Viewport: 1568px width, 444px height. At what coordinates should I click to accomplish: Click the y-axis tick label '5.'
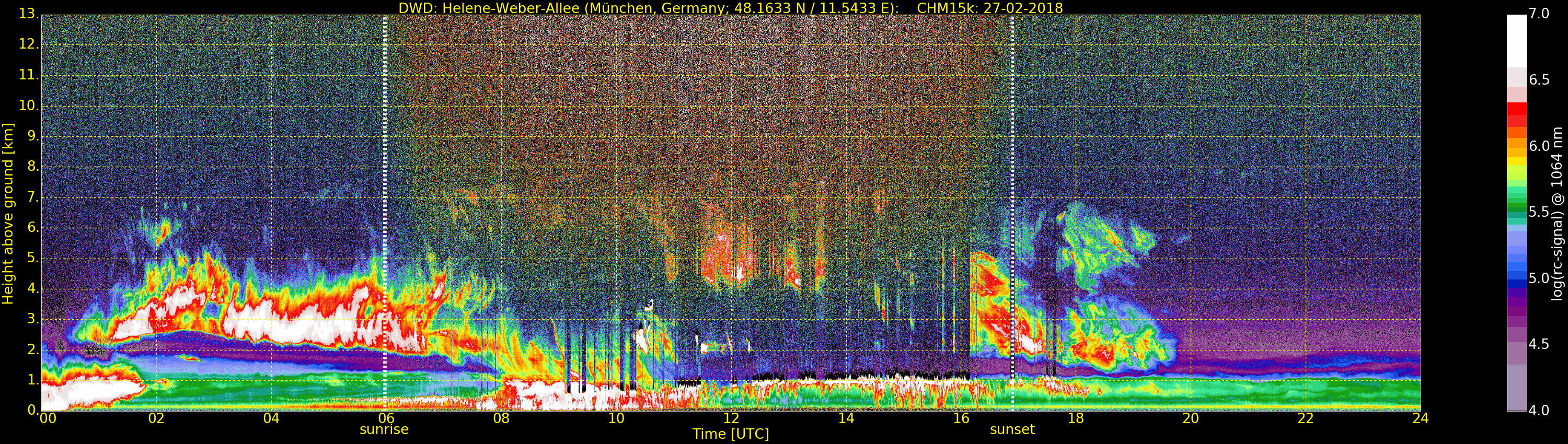(x=33, y=258)
